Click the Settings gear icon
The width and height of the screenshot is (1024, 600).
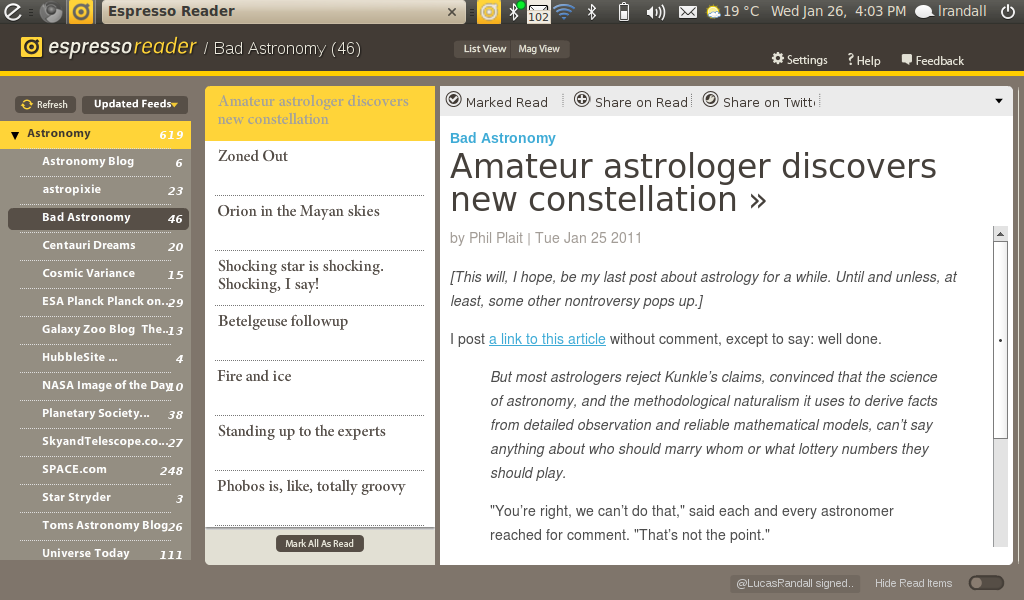pyautogui.click(x=778, y=59)
